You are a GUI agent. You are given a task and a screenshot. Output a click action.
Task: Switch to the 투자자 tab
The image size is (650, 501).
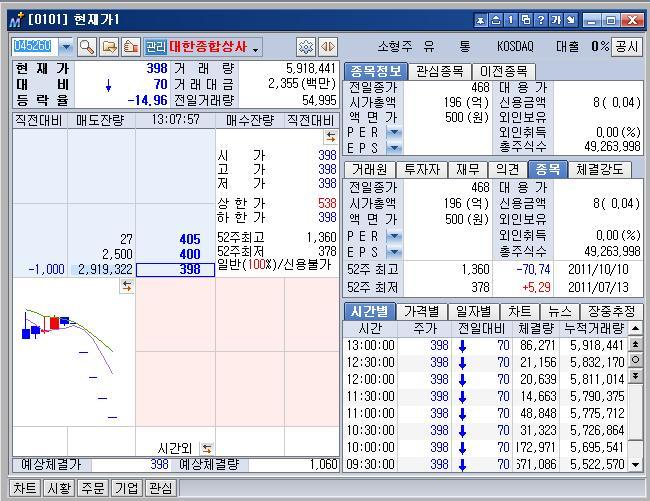pyautogui.click(x=422, y=169)
